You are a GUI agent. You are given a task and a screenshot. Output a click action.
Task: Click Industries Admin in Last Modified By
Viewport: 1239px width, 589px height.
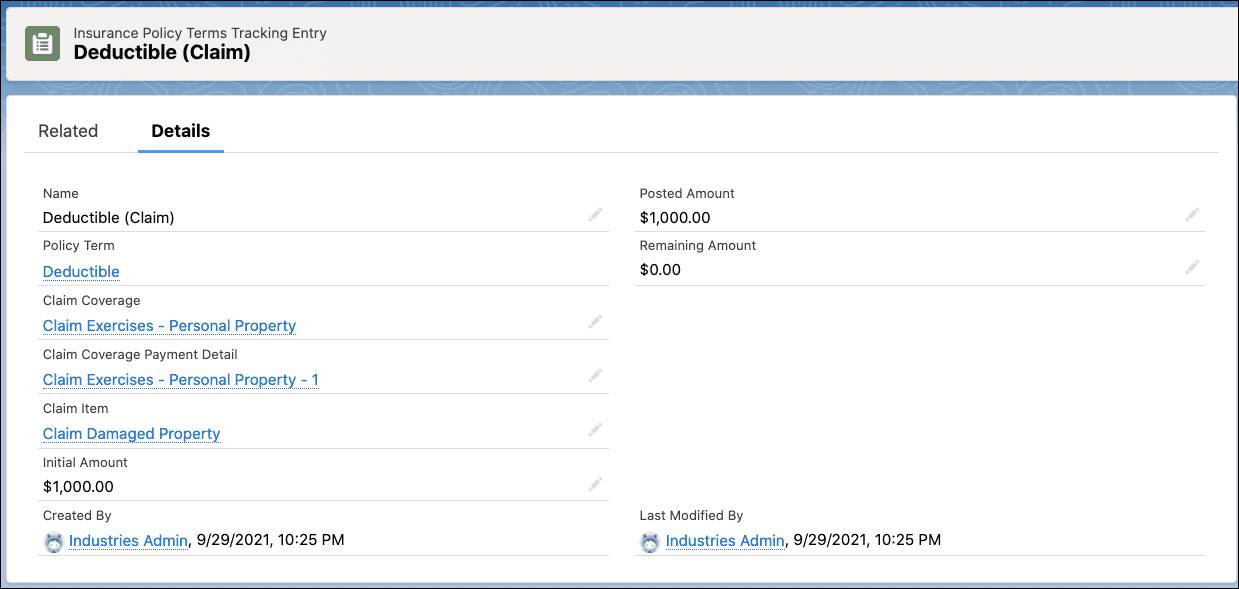[726, 540]
